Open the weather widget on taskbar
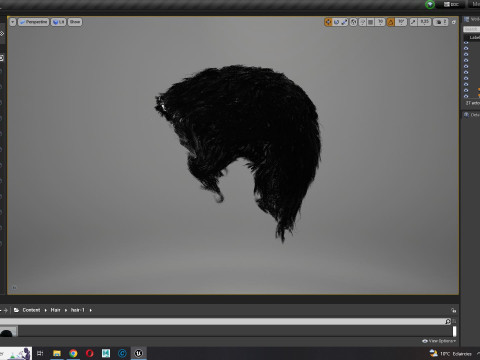The height and width of the screenshot is (360, 480). coord(451,354)
